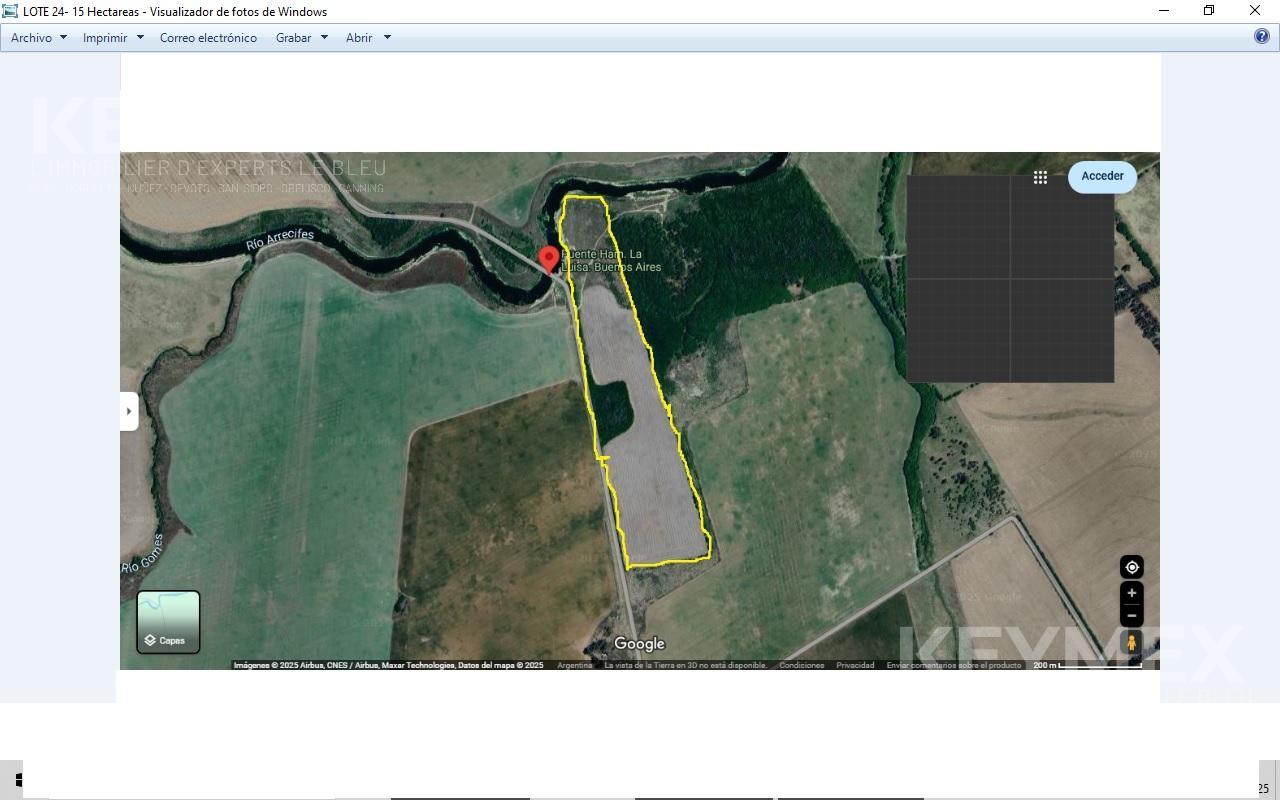Click the Google logo on the map
The width and height of the screenshot is (1280, 800).
639,644
